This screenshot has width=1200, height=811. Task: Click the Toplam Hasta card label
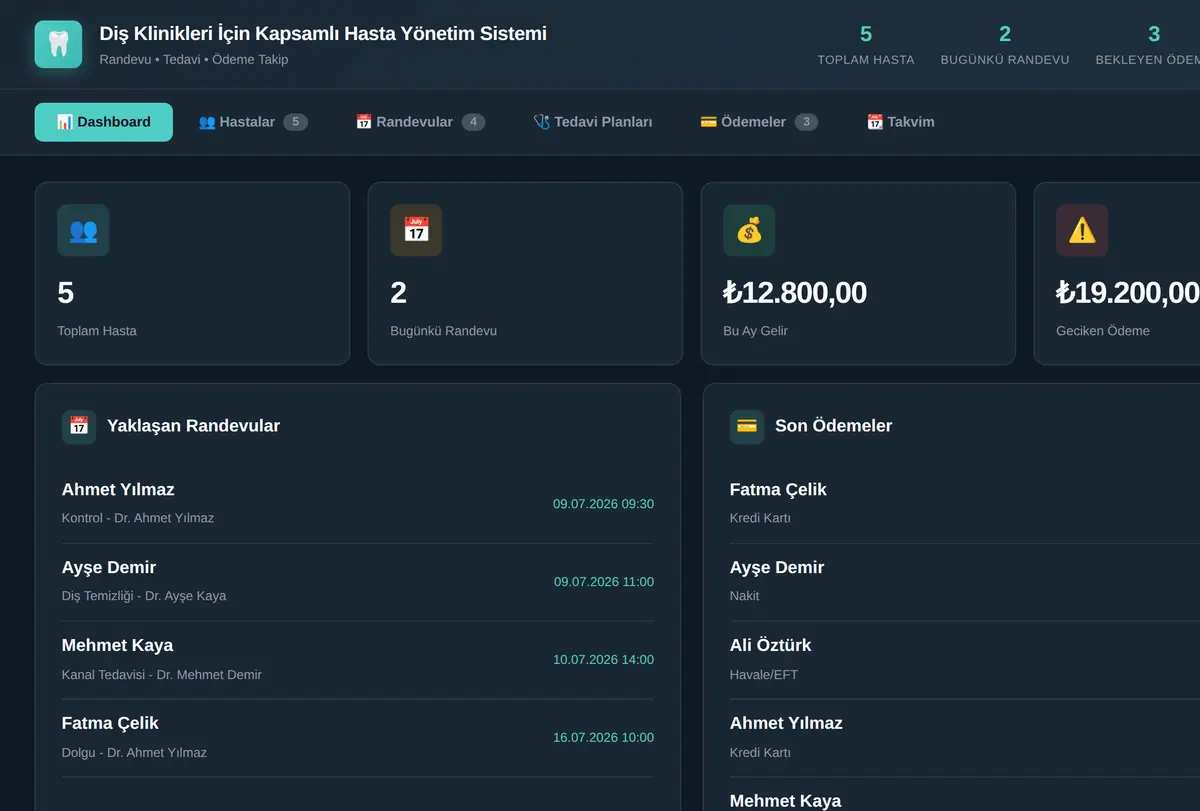[97, 331]
